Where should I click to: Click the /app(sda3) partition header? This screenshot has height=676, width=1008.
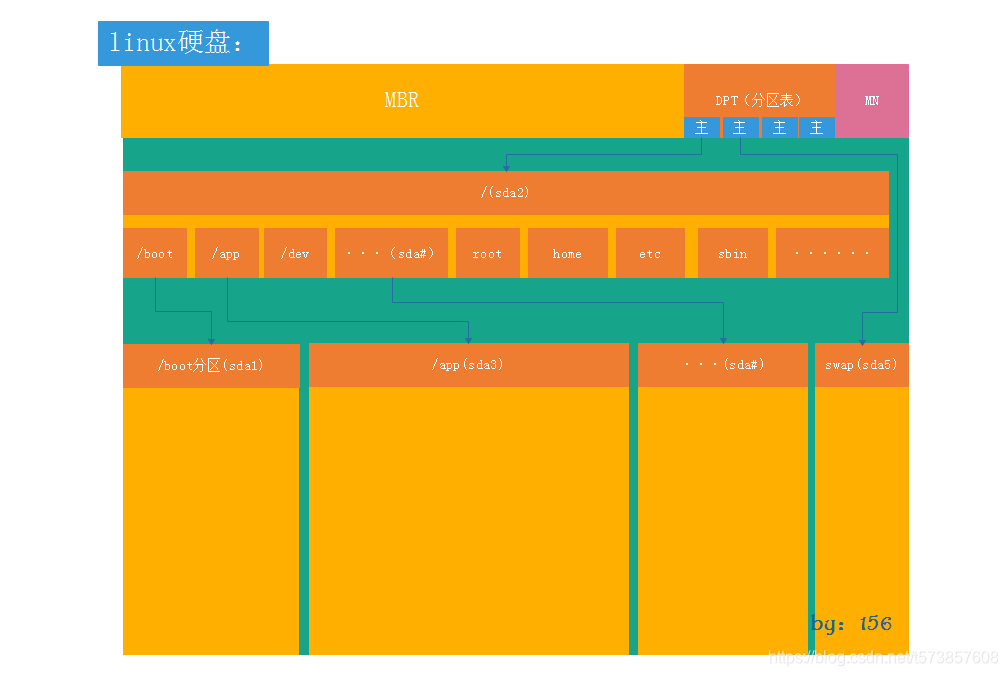click(x=469, y=364)
